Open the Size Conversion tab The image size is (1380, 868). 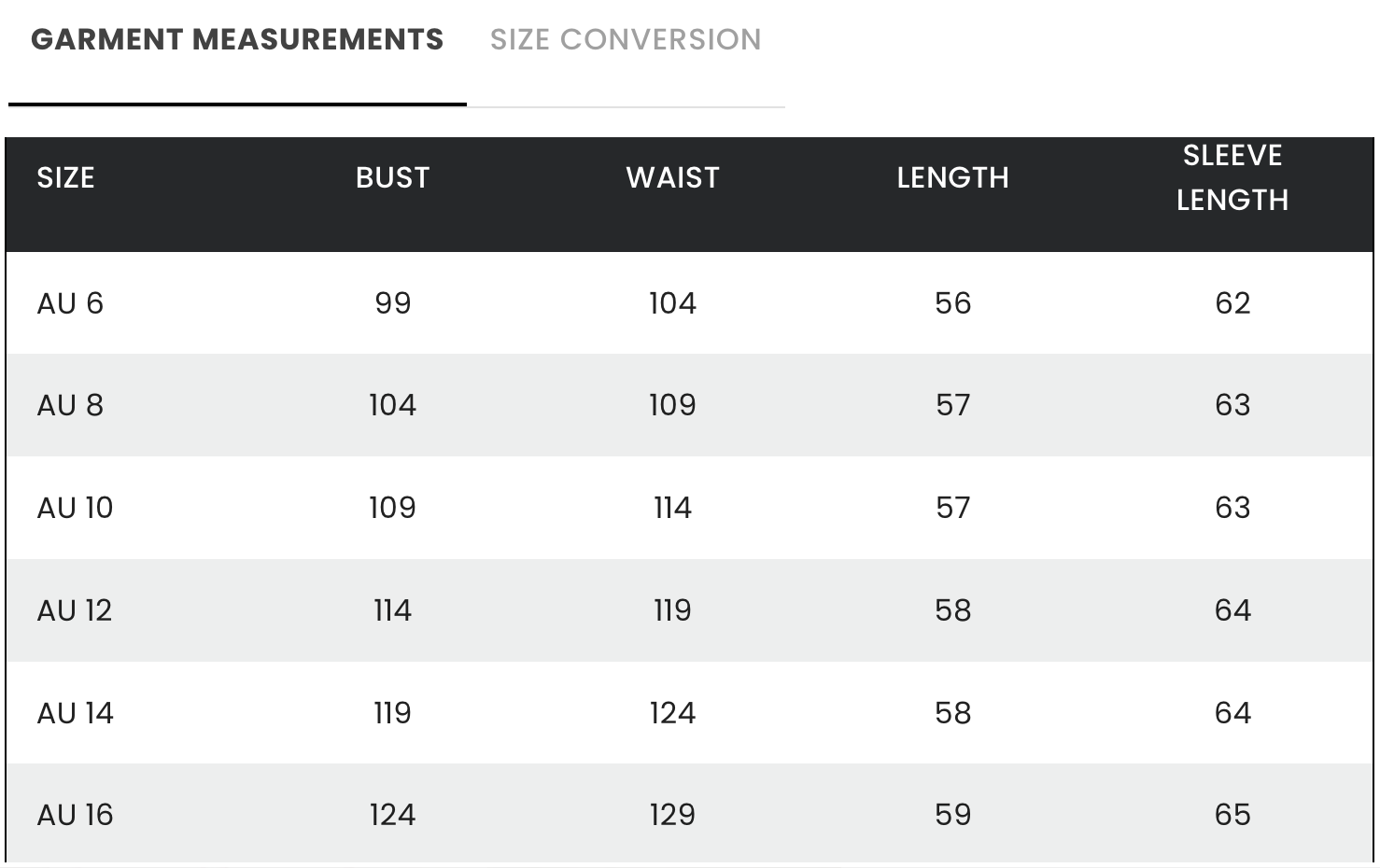(626, 40)
